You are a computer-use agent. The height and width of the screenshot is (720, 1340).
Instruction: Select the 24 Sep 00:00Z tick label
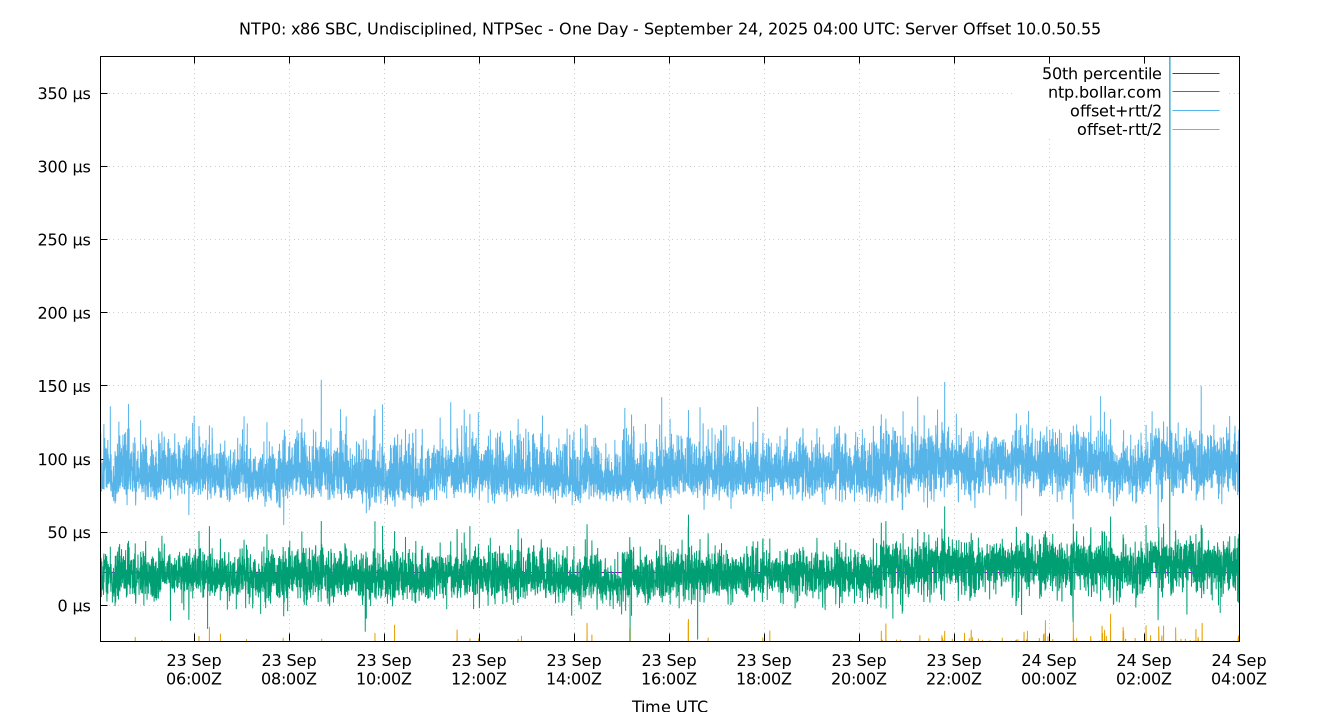tap(1050, 668)
